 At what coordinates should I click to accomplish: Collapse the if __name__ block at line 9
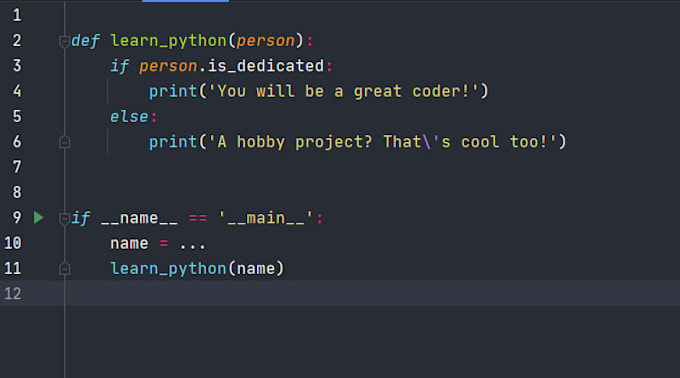click(64, 219)
